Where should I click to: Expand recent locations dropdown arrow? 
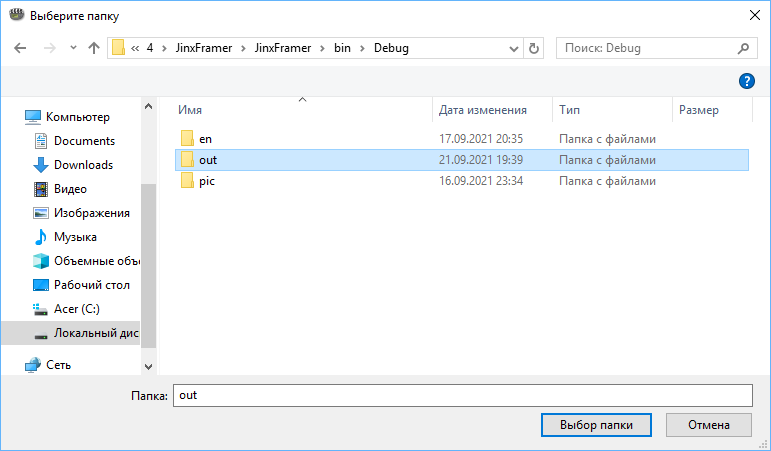click(73, 48)
